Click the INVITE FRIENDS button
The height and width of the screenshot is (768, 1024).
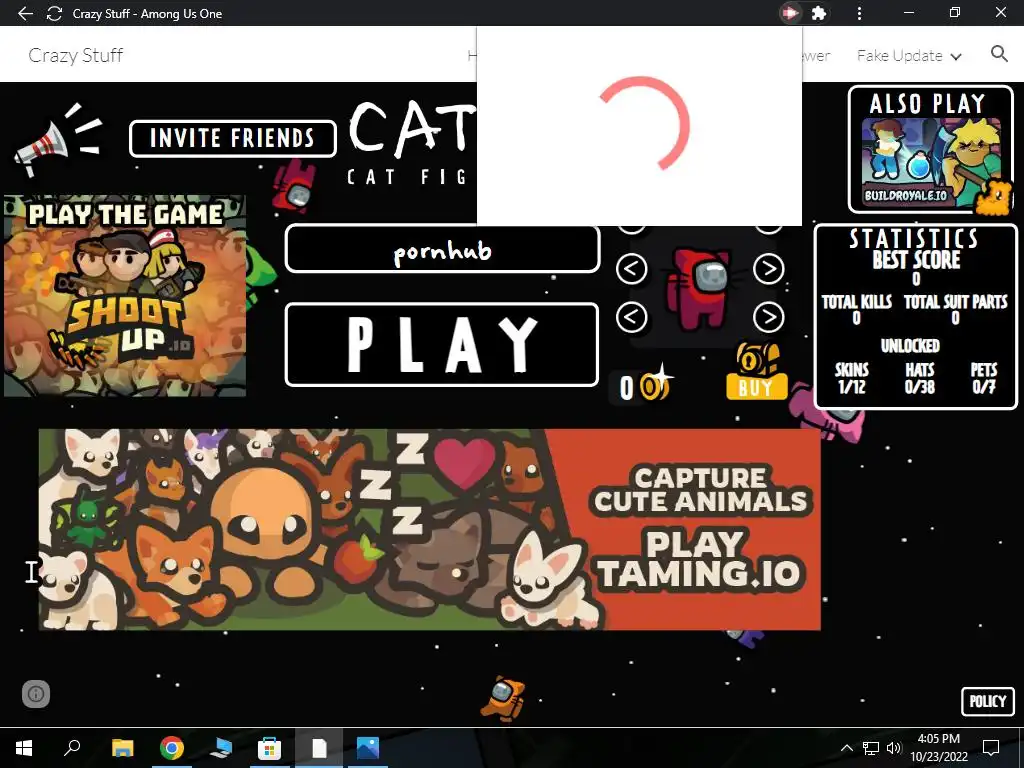coord(232,138)
